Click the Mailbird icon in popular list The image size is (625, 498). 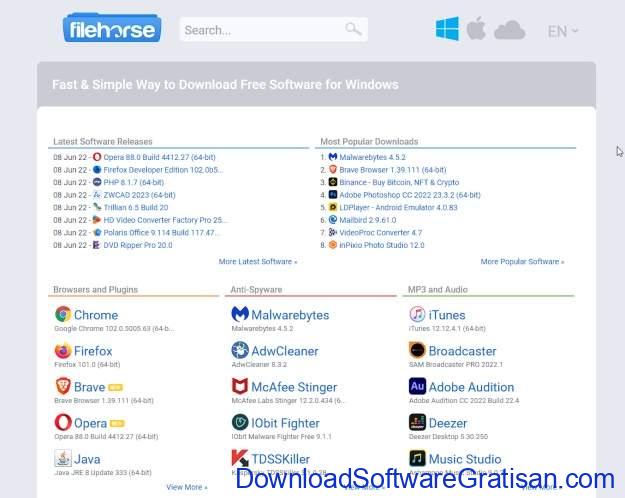pyautogui.click(x=333, y=219)
